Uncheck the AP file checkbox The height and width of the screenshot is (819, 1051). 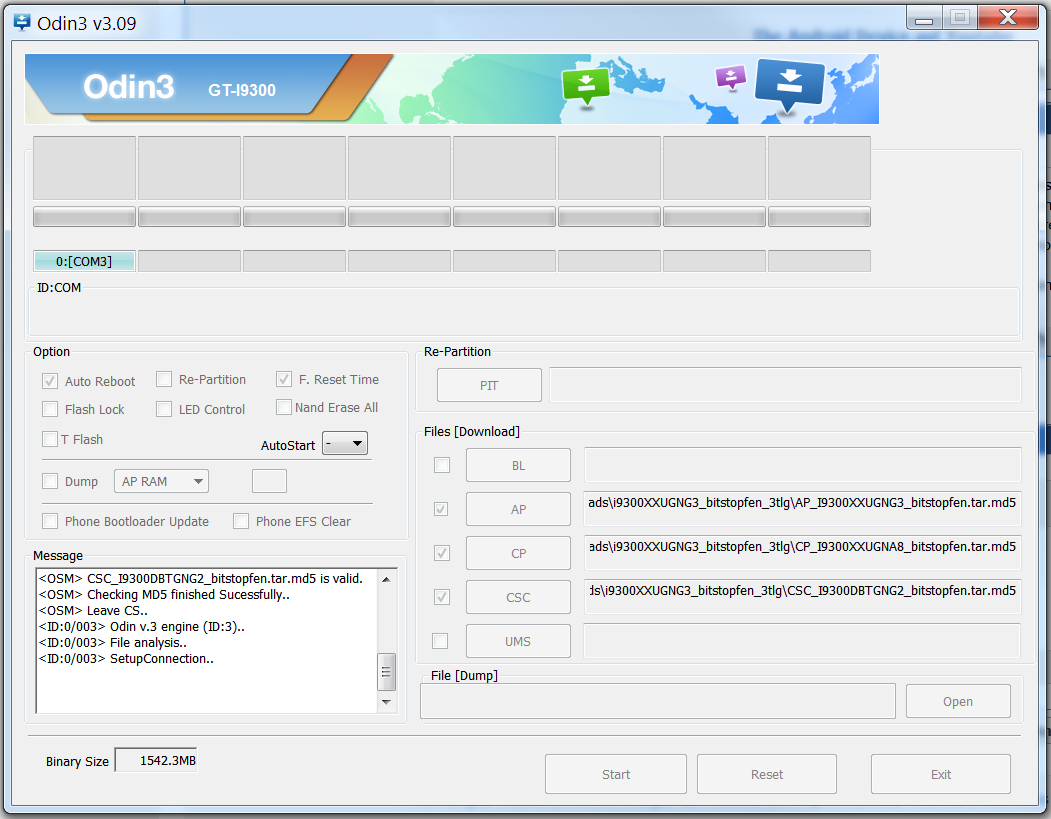pos(441,509)
